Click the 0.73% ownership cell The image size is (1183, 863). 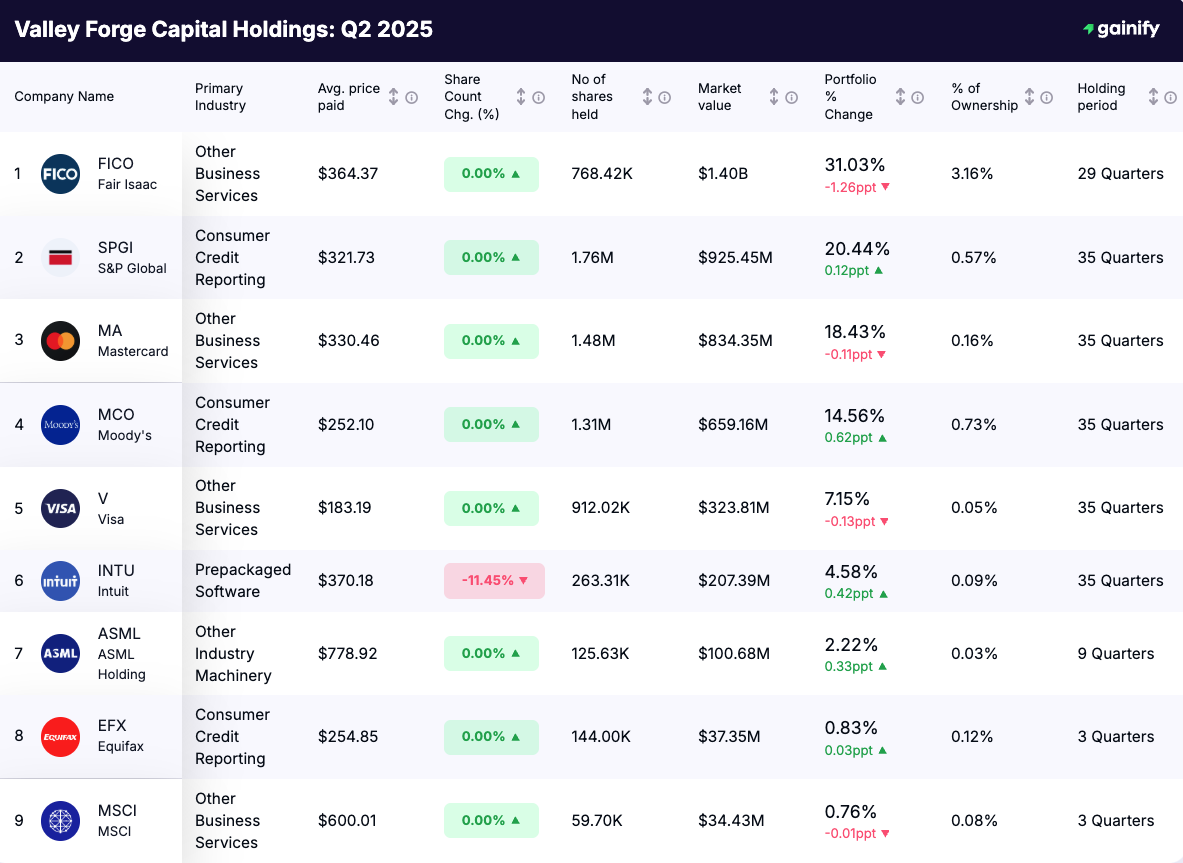[x=973, y=425]
